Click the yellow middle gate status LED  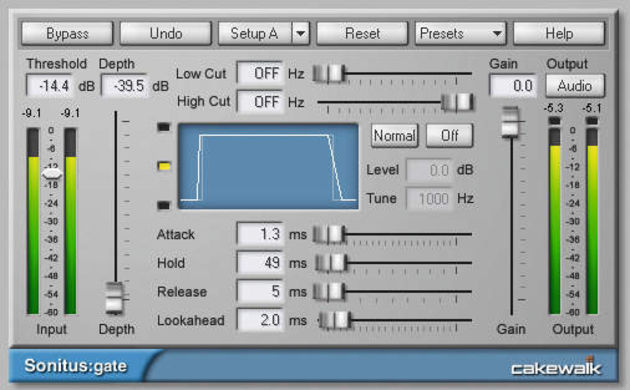pyautogui.click(x=164, y=166)
